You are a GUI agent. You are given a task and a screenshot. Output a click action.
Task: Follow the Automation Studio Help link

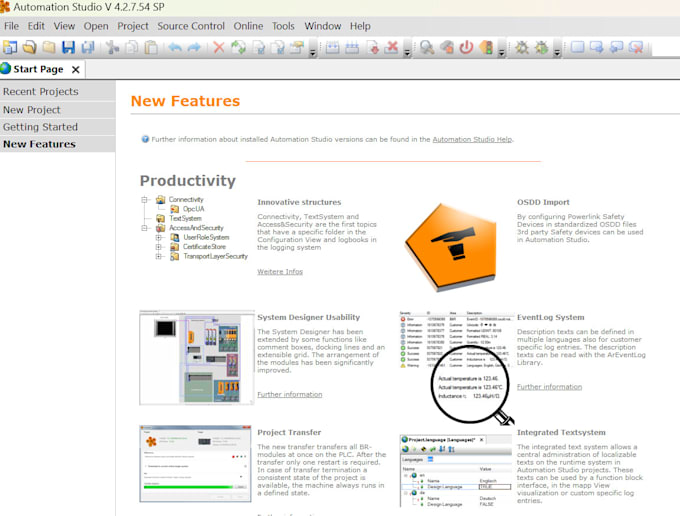(x=472, y=139)
